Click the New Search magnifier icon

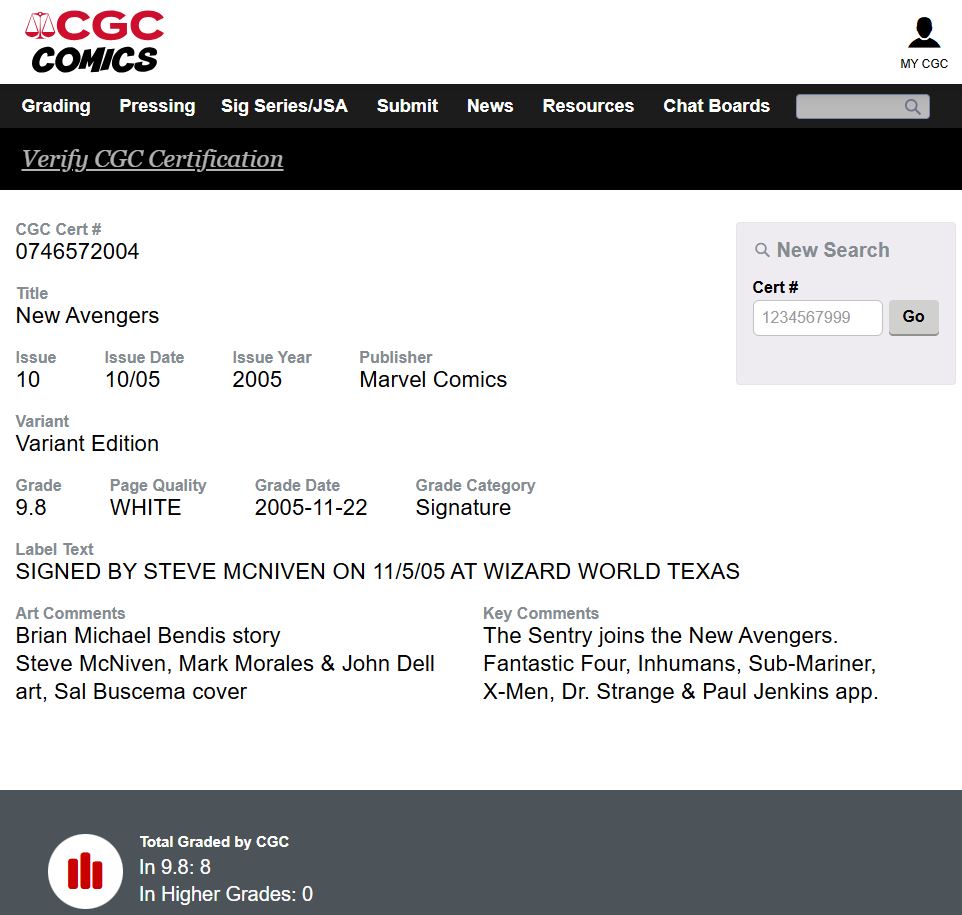pyautogui.click(x=761, y=250)
